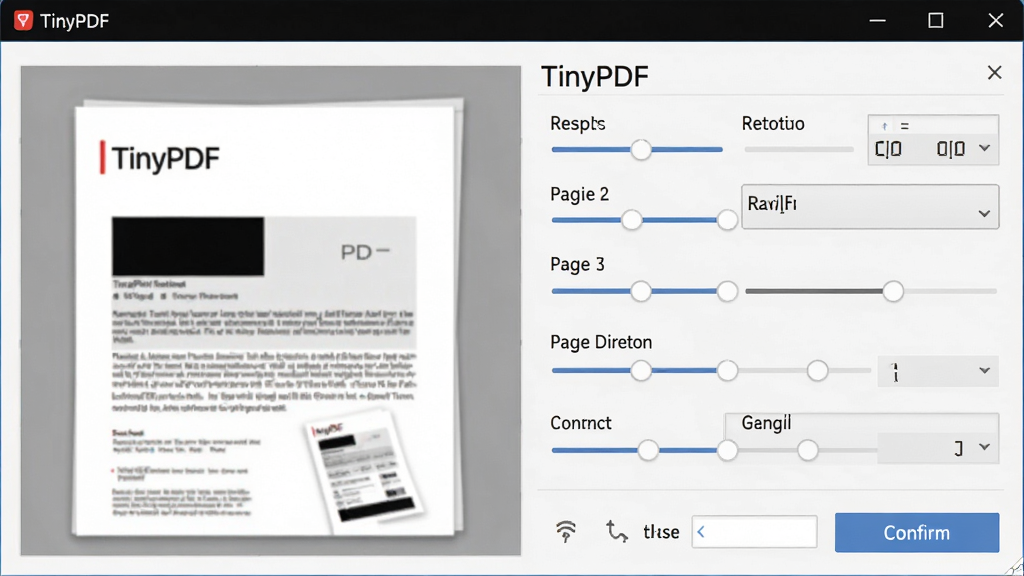Viewport: 1024px width, 576px height.
Task: Open the Page Direton dropdown on right
Action: point(938,371)
